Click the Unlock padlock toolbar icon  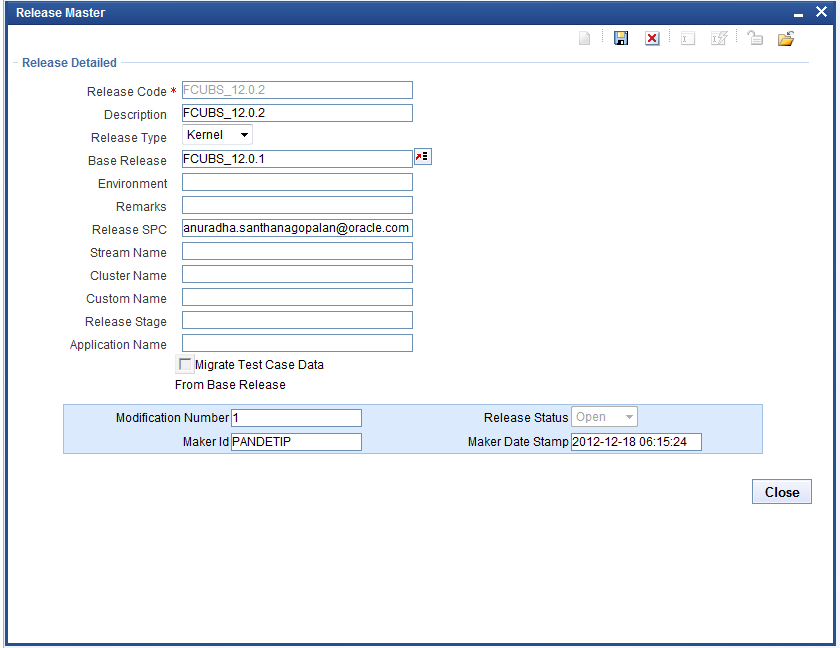tap(755, 38)
